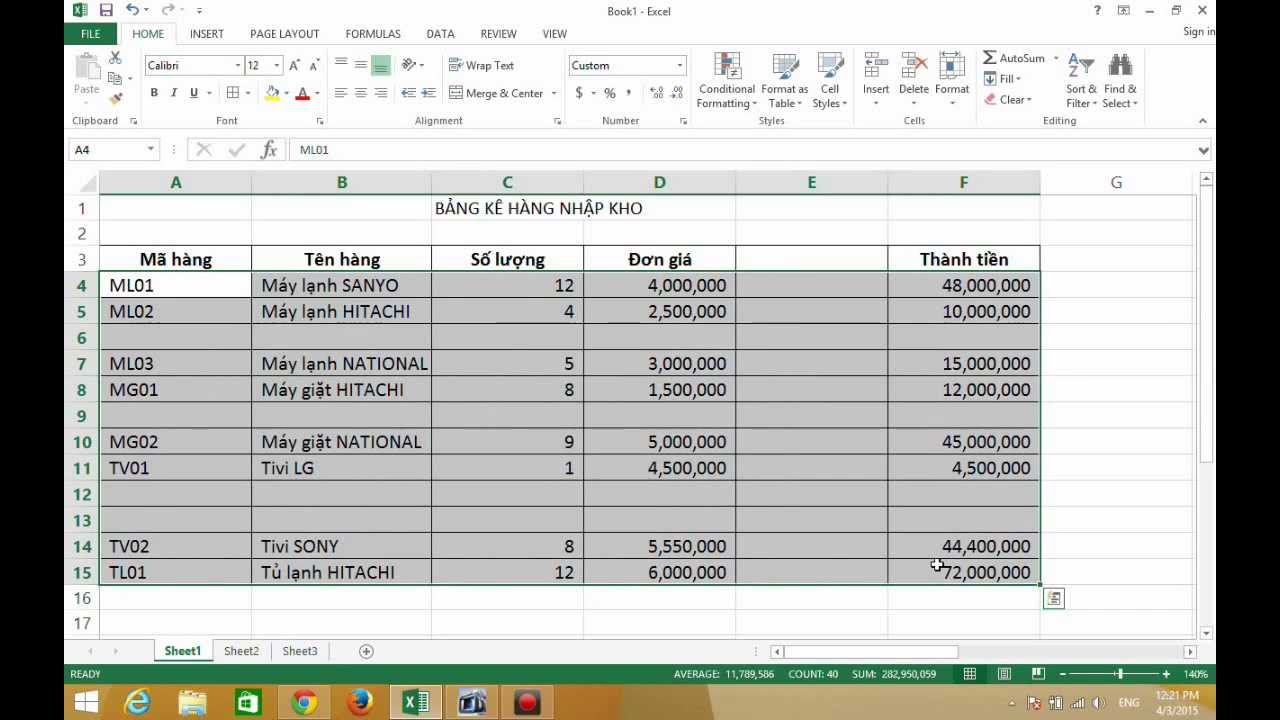Image resolution: width=1280 pixels, height=720 pixels.
Task: Toggle Bold formatting
Action: click(154, 93)
